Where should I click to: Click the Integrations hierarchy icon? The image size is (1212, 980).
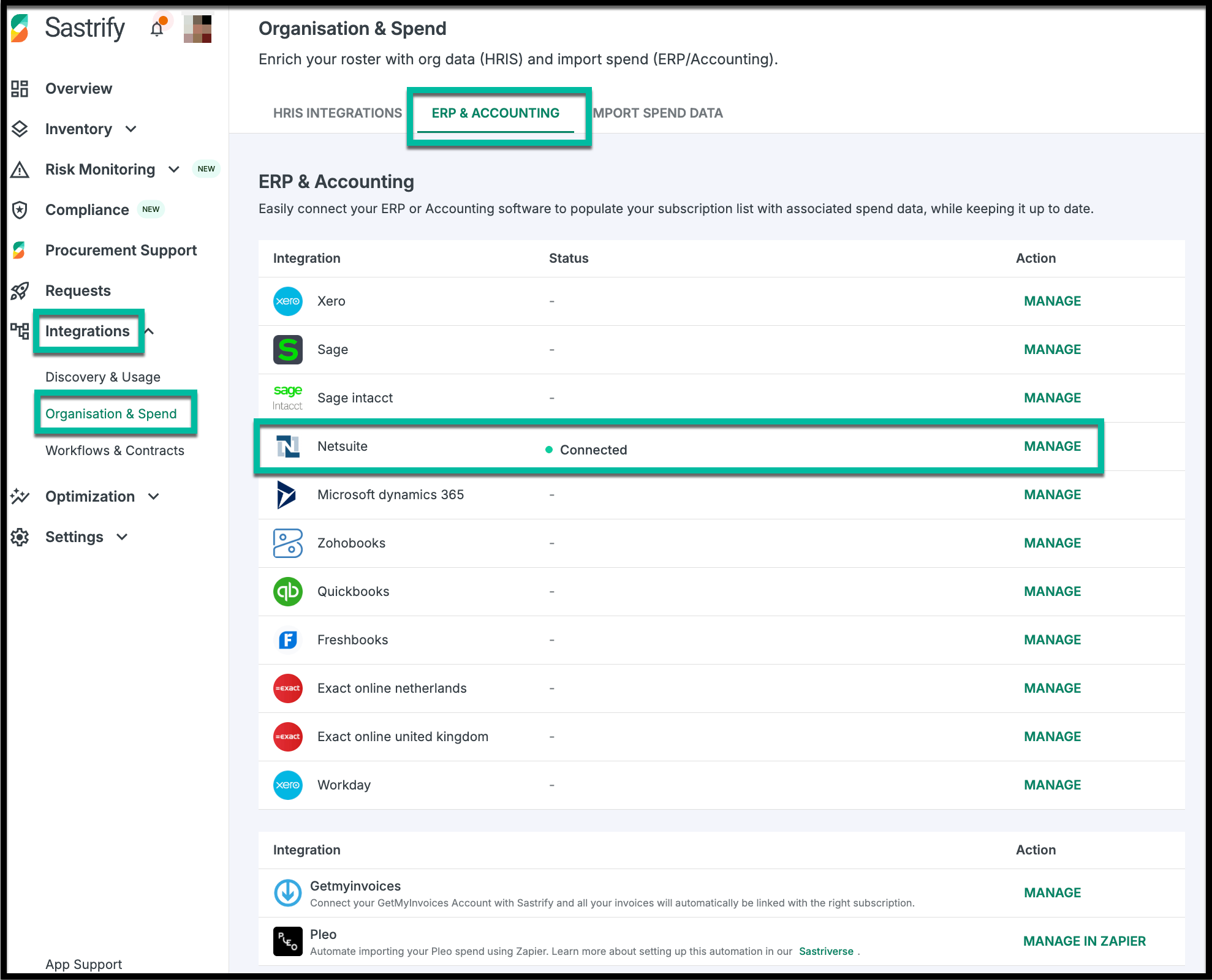click(x=20, y=331)
